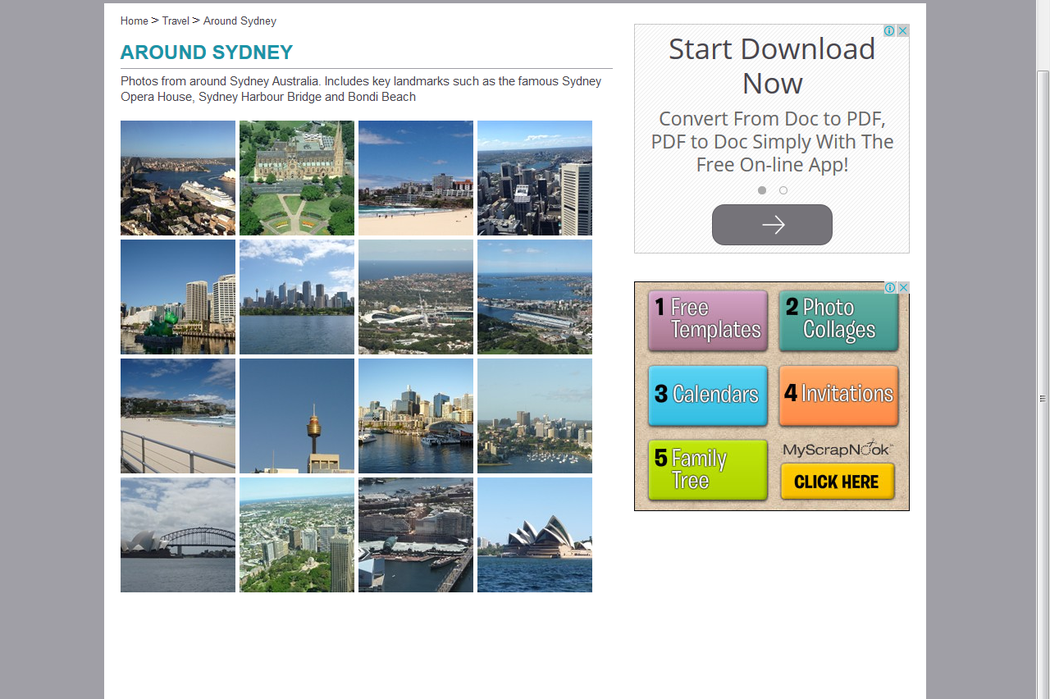Click the Home breadcrumb link
The image size is (1050, 699).
click(134, 21)
